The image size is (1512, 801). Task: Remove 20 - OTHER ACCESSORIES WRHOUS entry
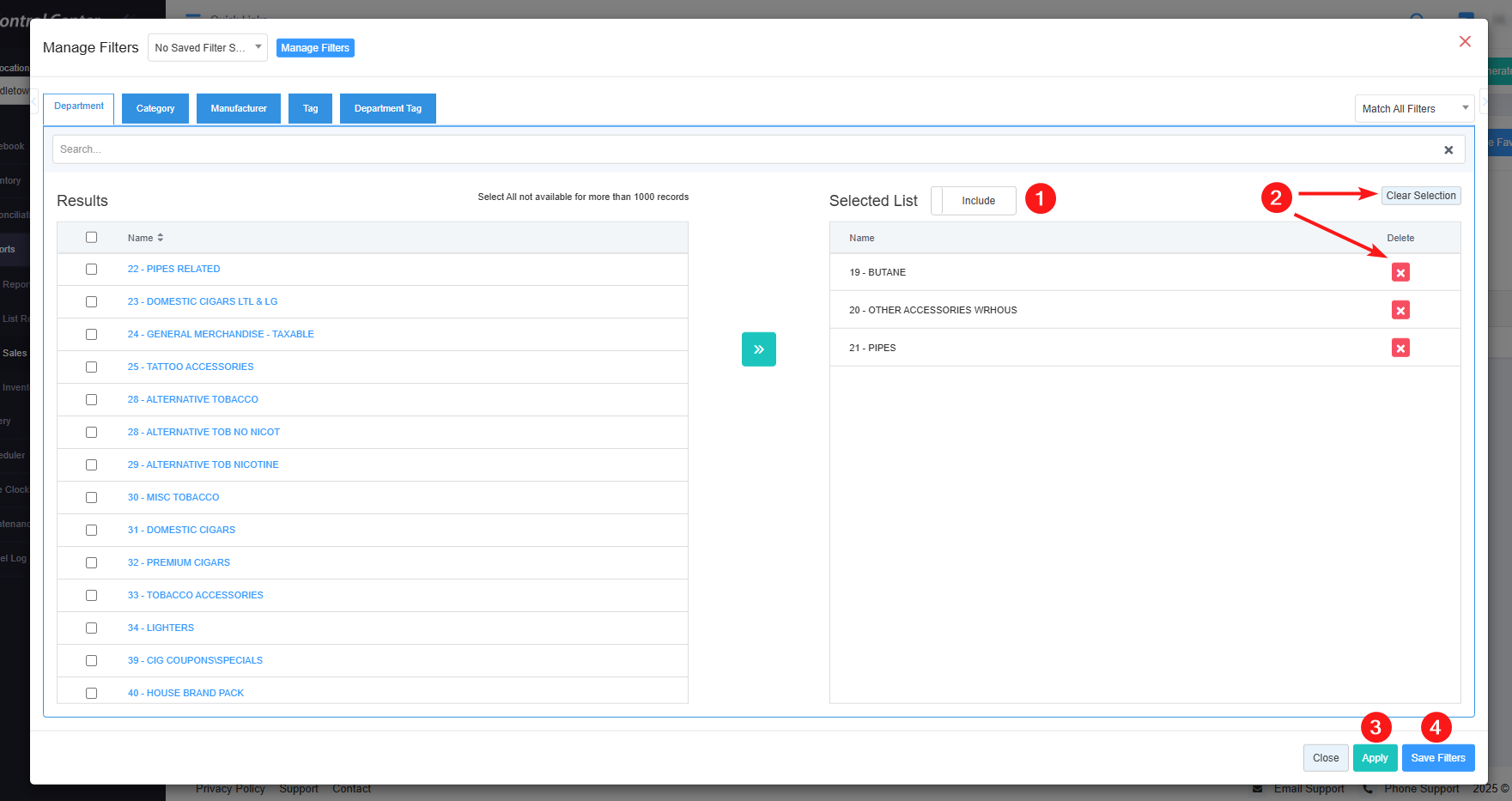[x=1400, y=310]
